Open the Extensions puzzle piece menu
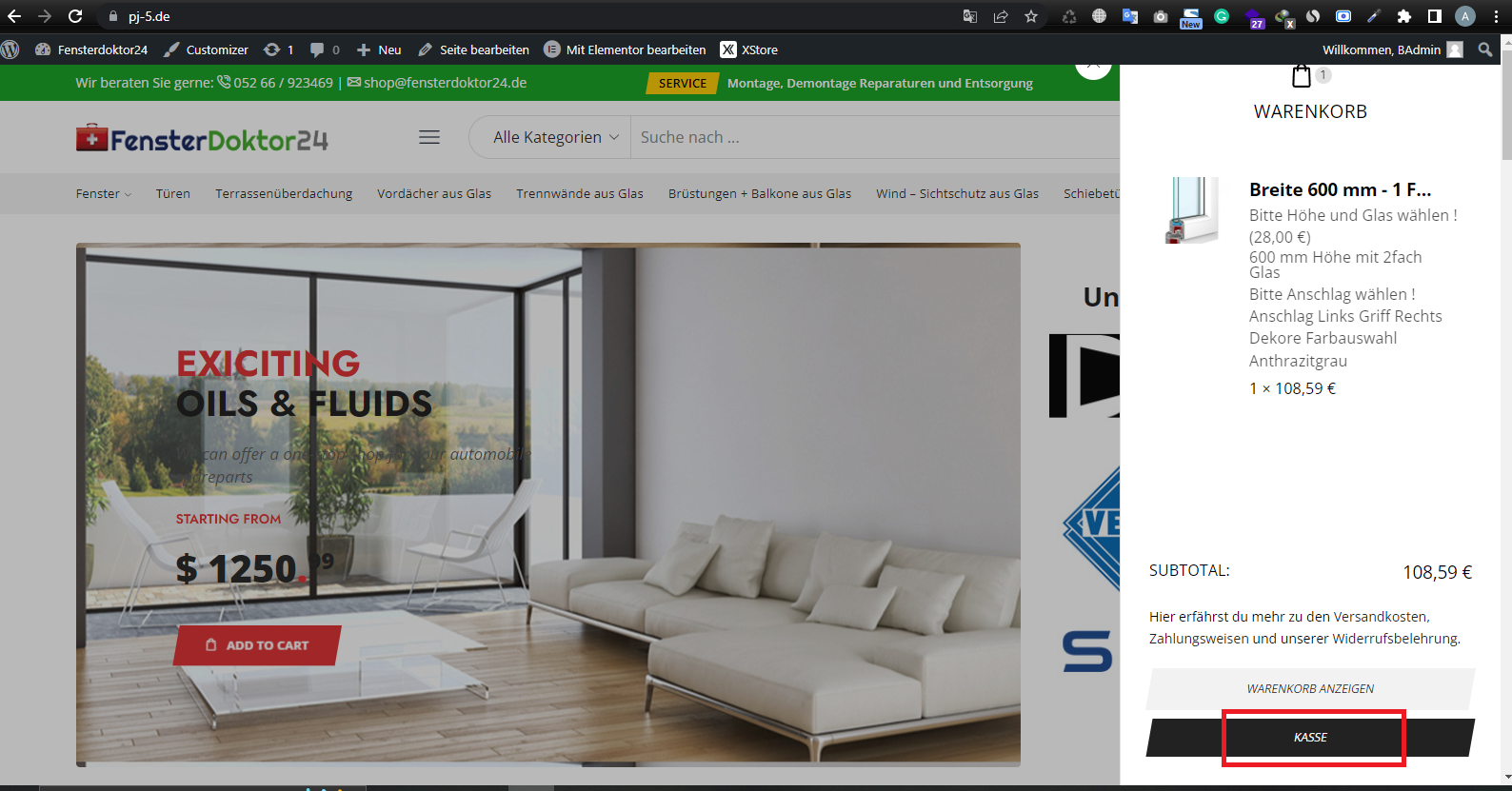1512x791 pixels. [1404, 16]
